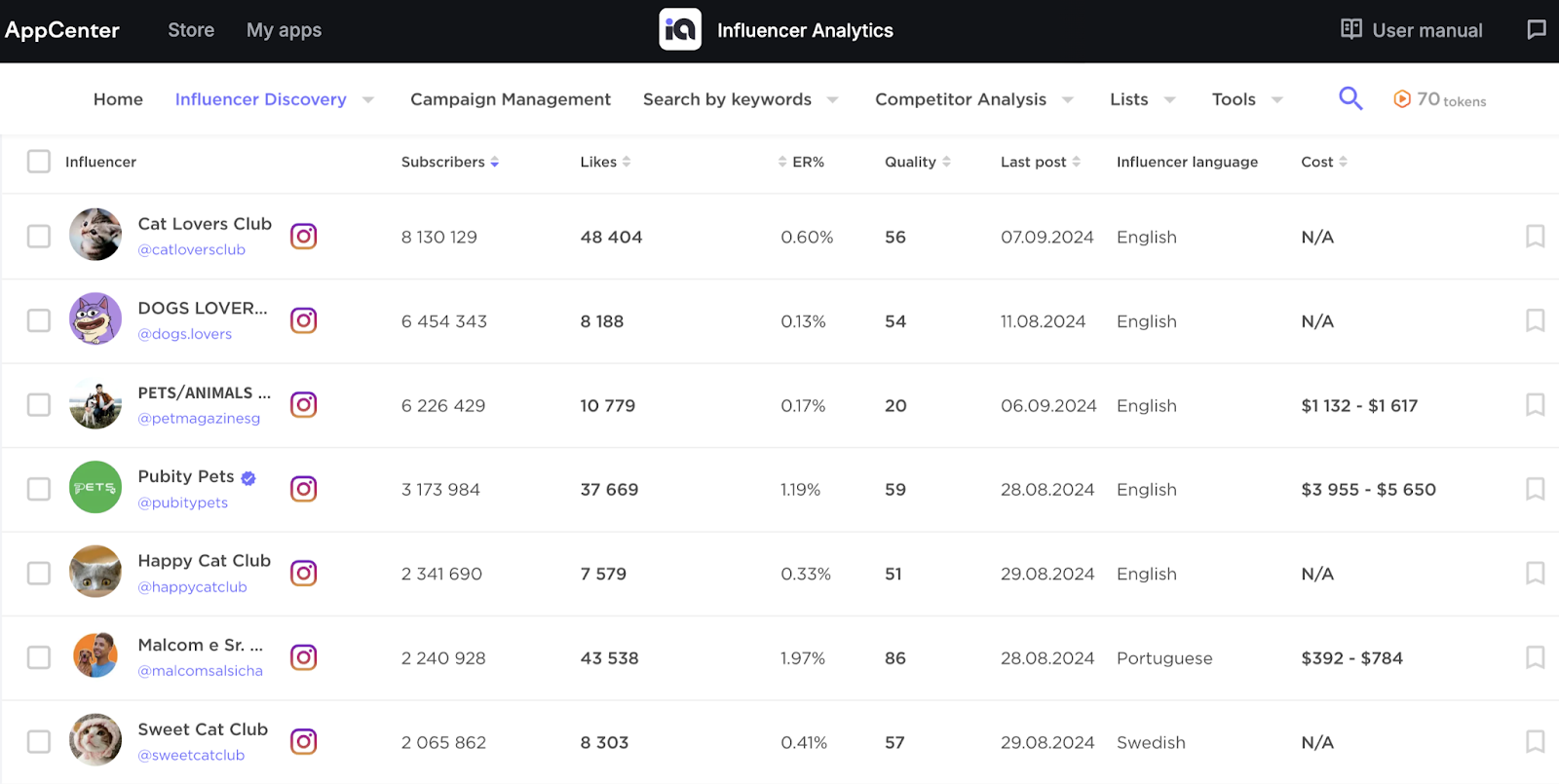
Task: Expand the Search by keywords dropdown arrow
Action: (832, 99)
